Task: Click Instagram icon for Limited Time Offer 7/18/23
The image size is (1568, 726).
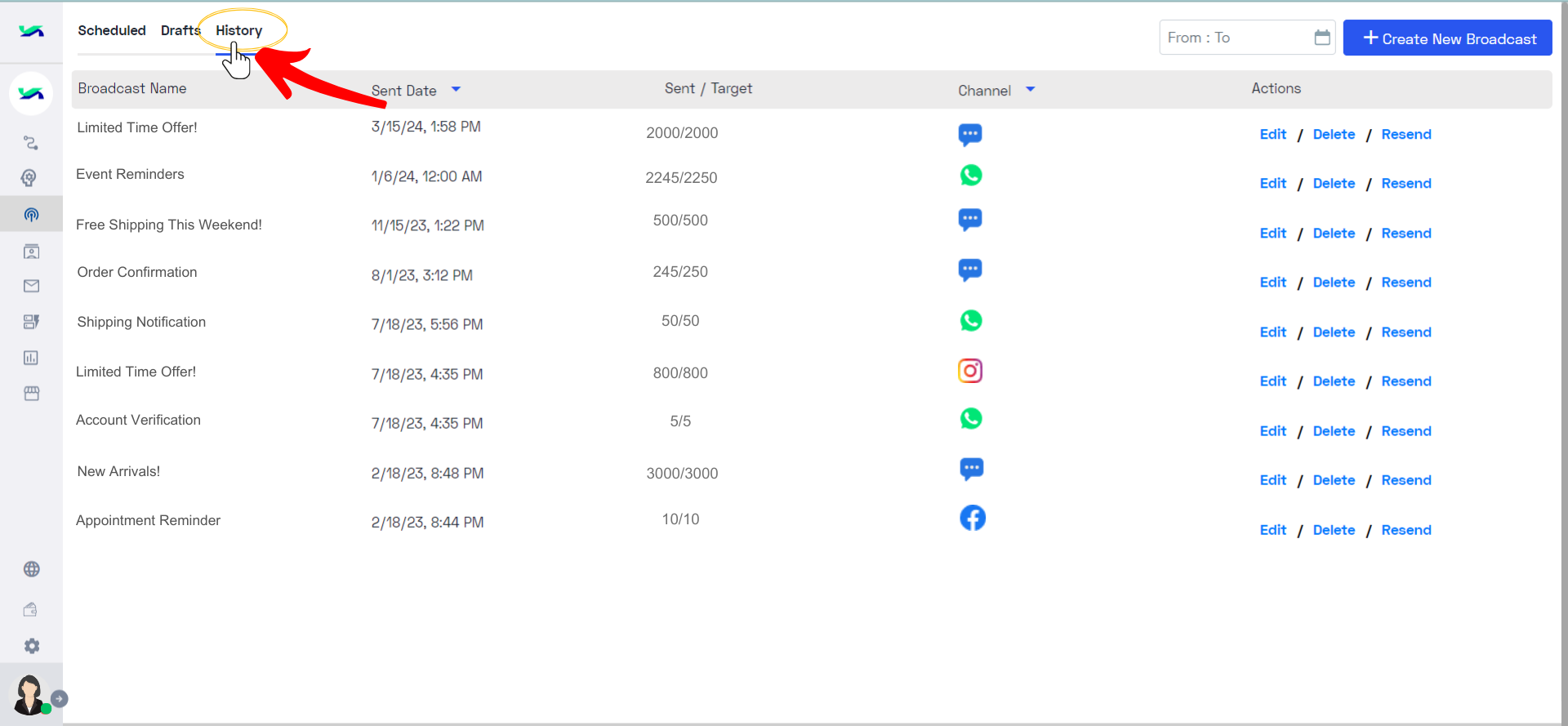Action: pyautogui.click(x=970, y=371)
